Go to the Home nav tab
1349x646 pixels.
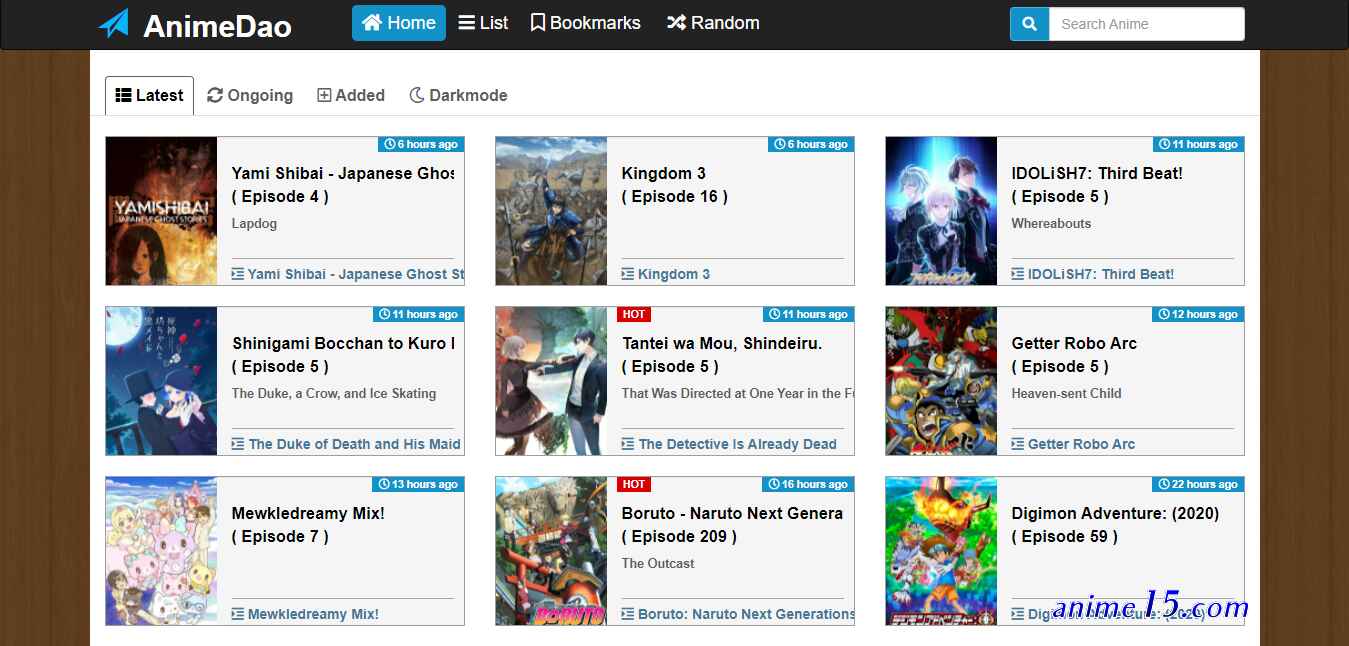[x=399, y=23]
